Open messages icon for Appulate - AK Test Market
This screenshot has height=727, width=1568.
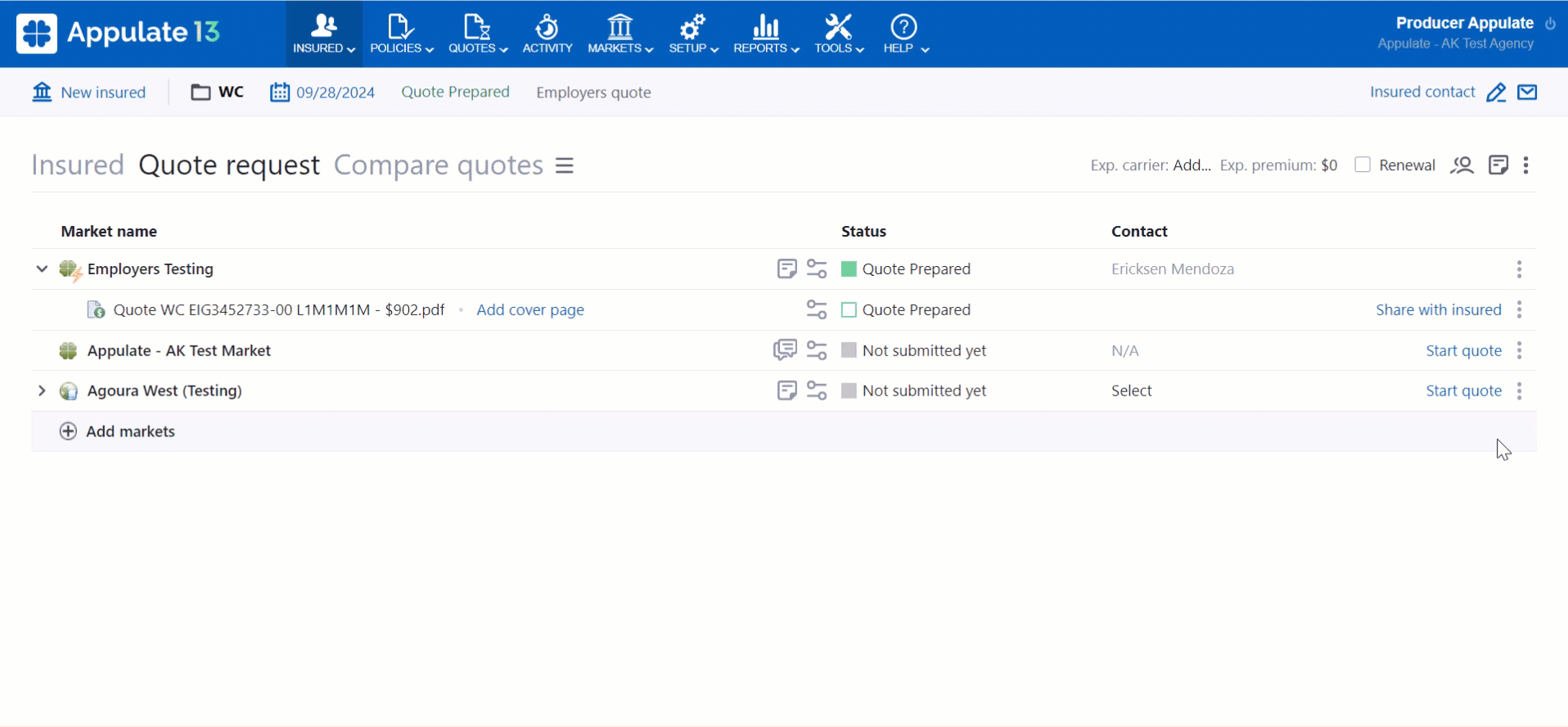(x=785, y=350)
